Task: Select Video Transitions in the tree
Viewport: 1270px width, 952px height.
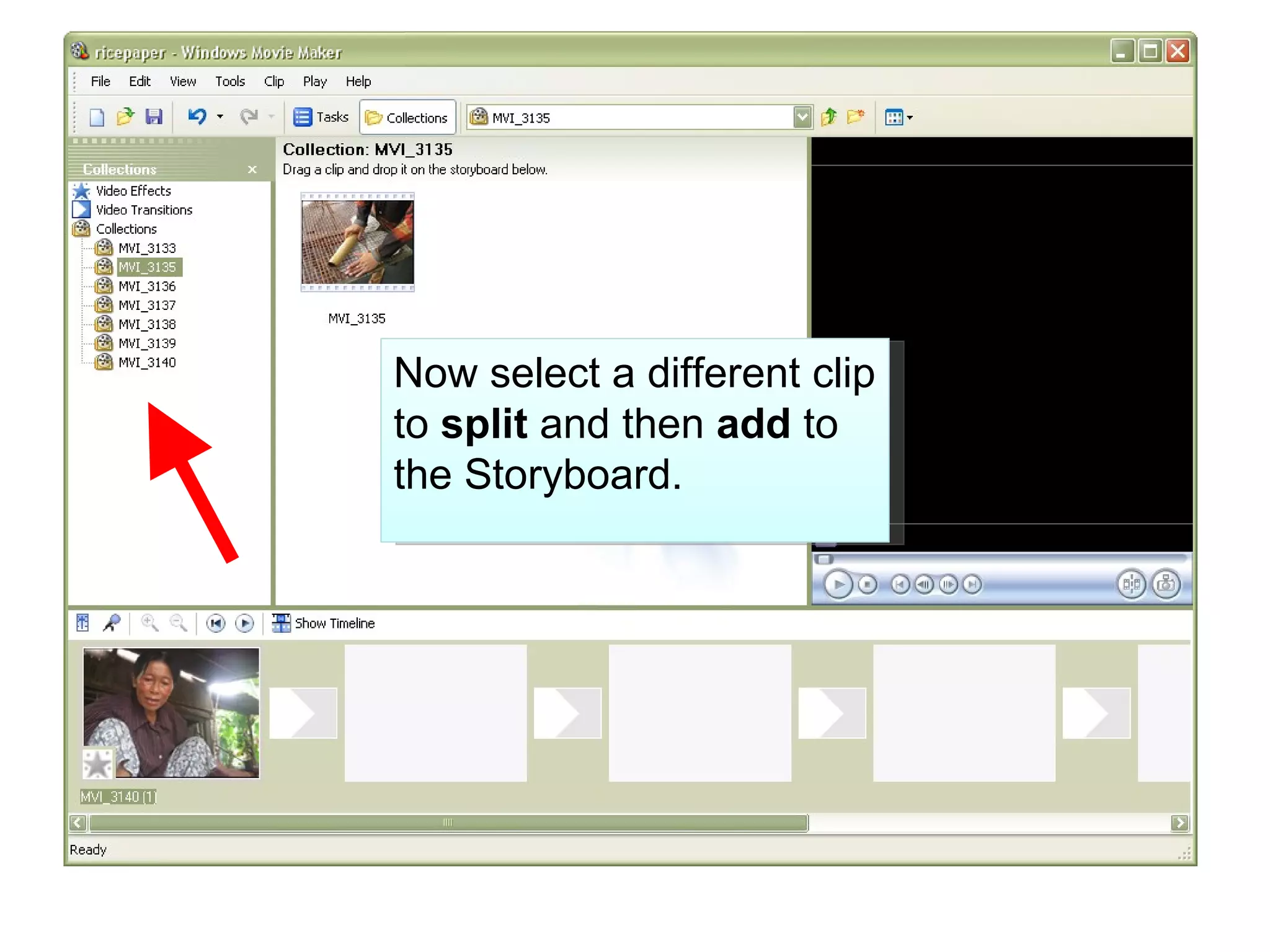Action: click(144, 210)
